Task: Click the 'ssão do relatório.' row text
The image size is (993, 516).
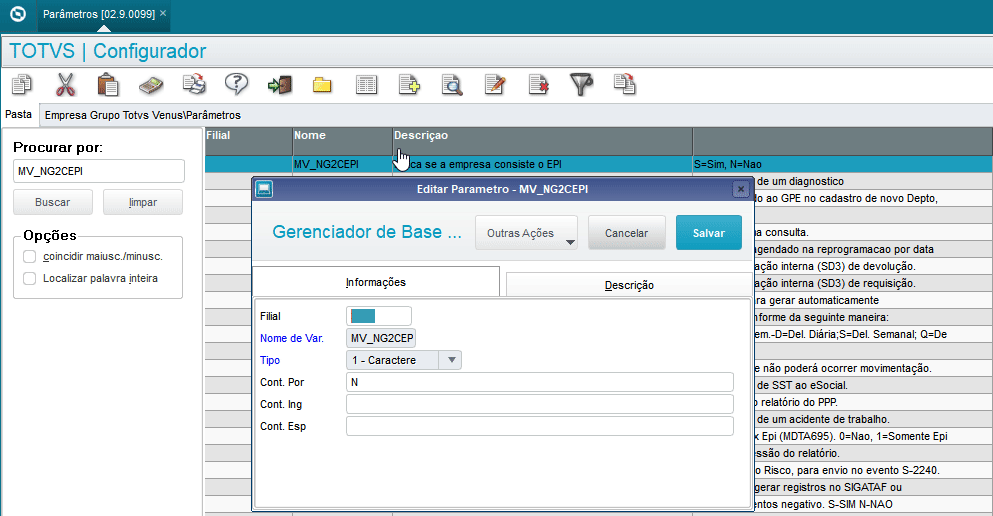Action: coord(797,453)
